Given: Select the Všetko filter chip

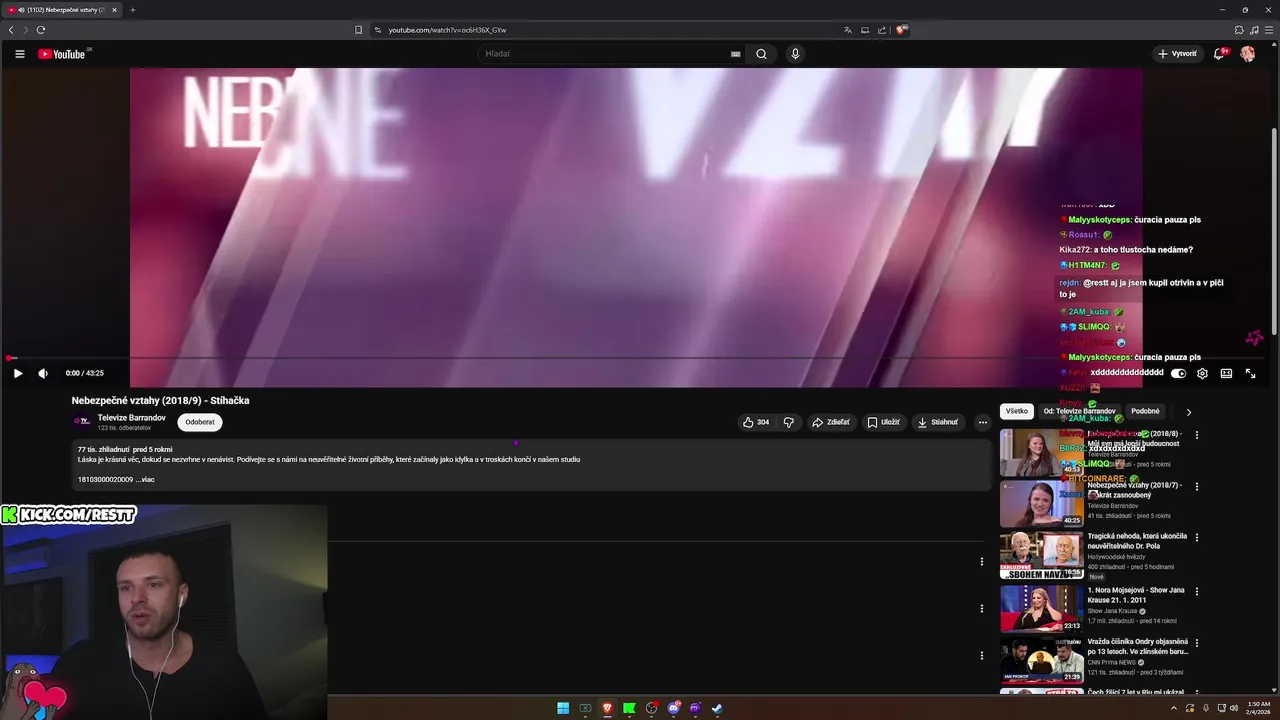Looking at the screenshot, I should click(1017, 411).
